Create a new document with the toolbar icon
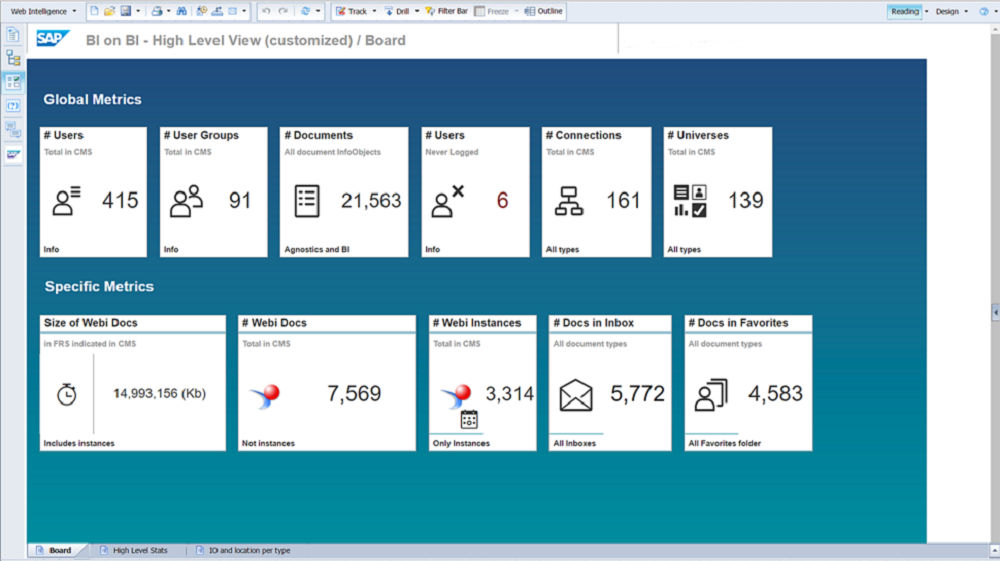The width and height of the screenshot is (1000, 561). (94, 11)
